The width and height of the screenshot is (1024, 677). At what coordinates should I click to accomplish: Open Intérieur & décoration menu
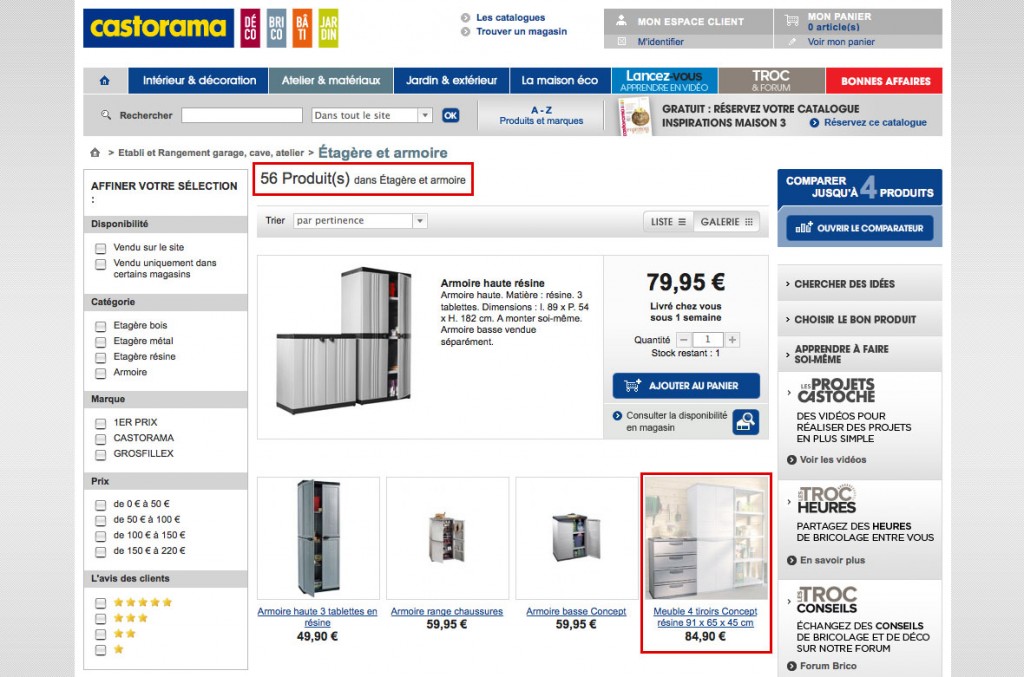point(199,81)
